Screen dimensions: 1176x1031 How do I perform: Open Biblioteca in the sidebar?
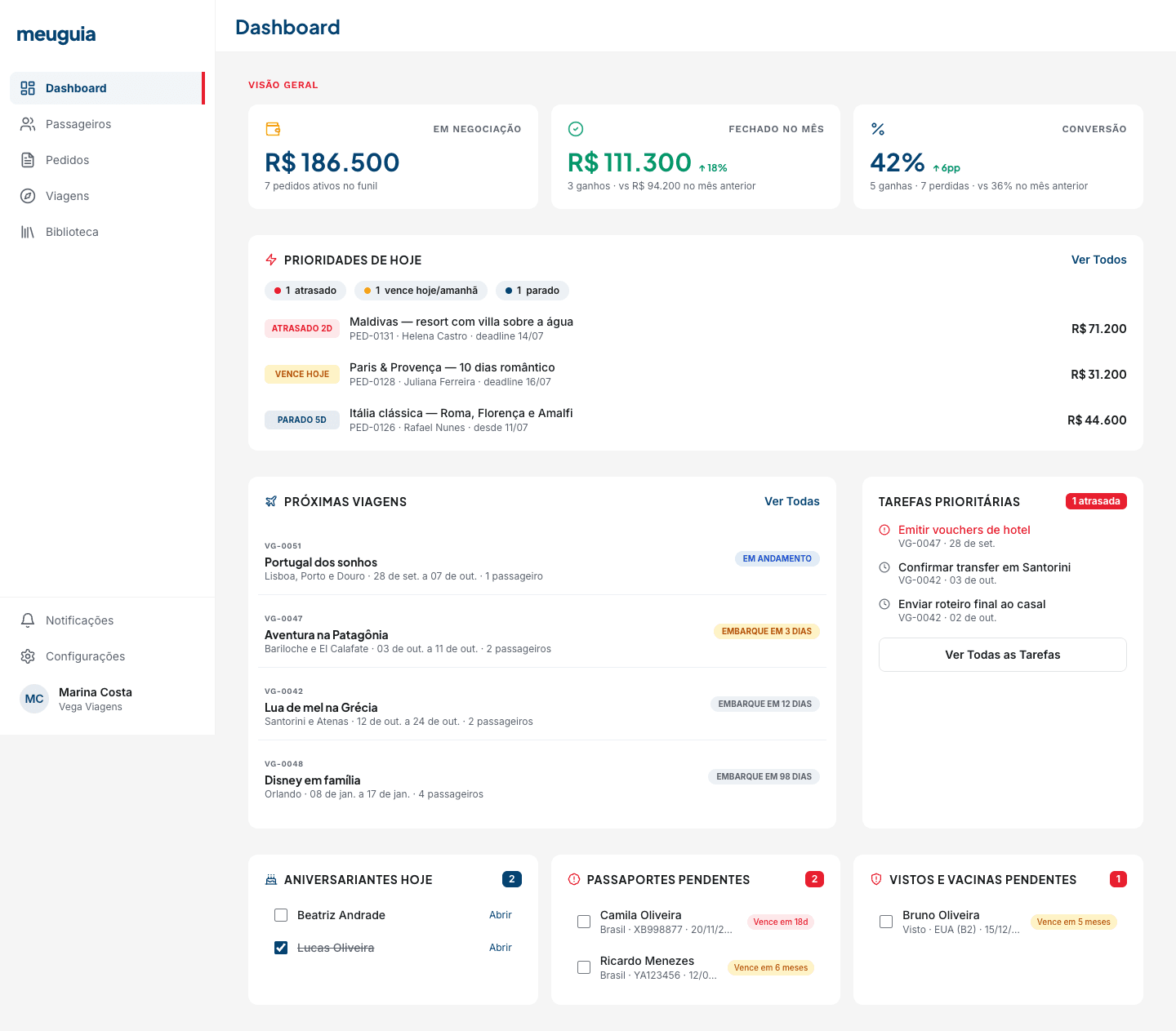(x=107, y=232)
